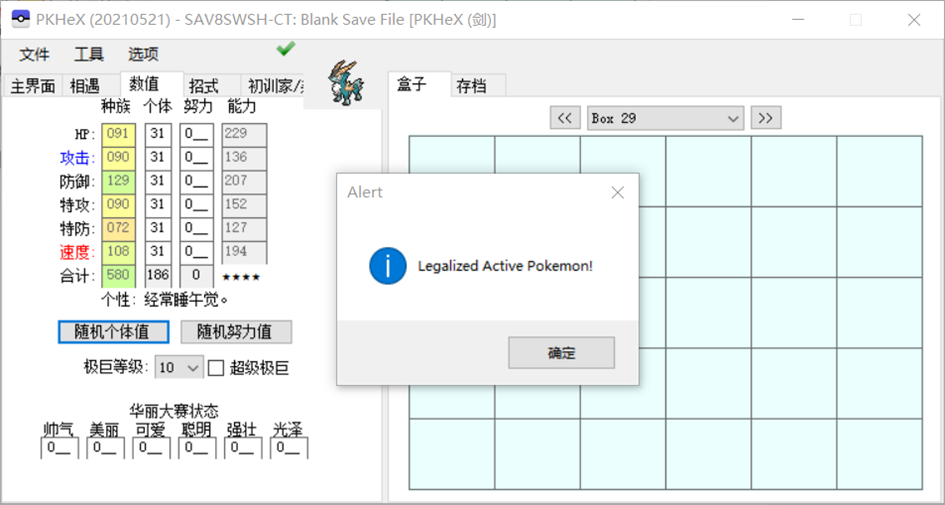Click the 攻击 努力 value field
Viewport: 945px width, 505px height.
click(196, 158)
